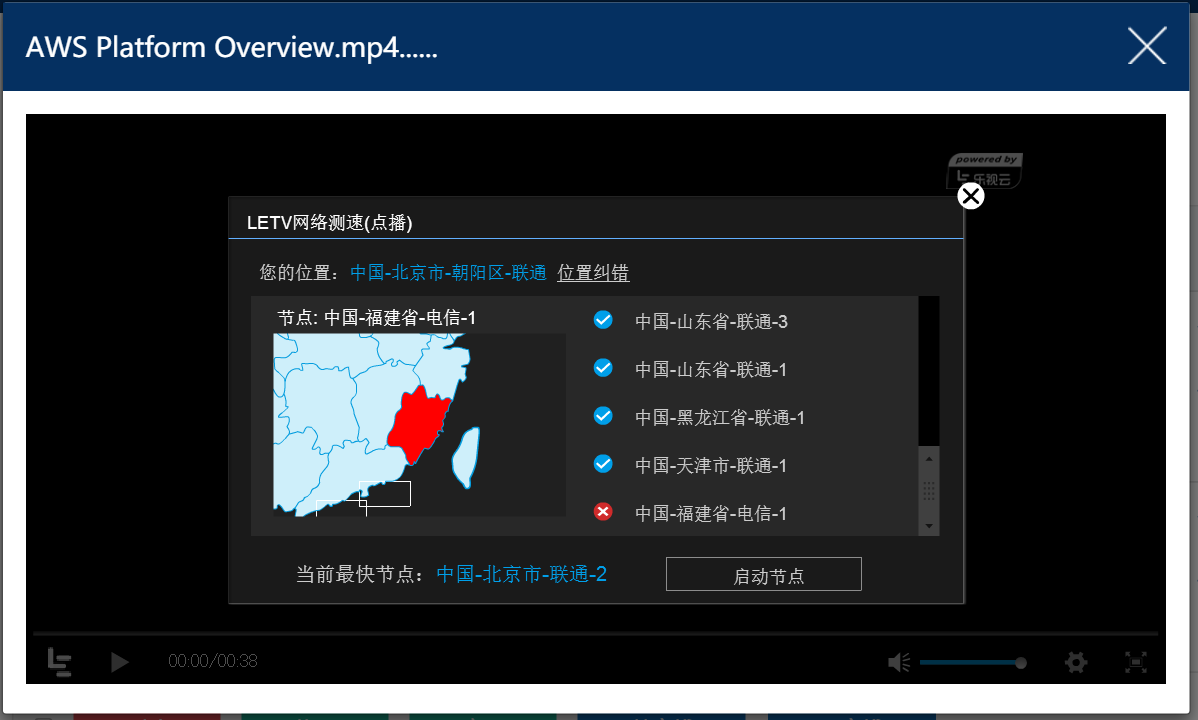Click the 启动节点 start node button
The width and height of the screenshot is (1198, 720).
[764, 574]
